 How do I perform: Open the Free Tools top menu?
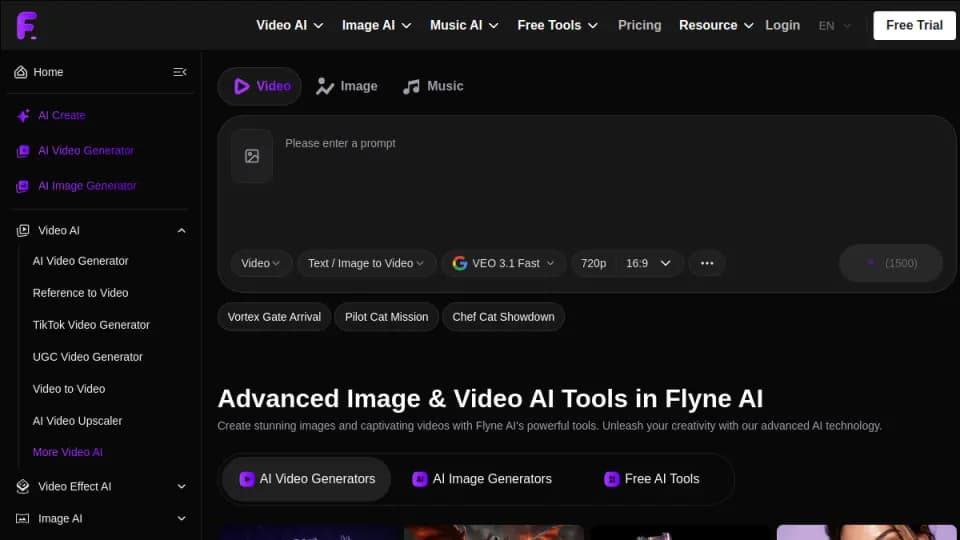[557, 26]
